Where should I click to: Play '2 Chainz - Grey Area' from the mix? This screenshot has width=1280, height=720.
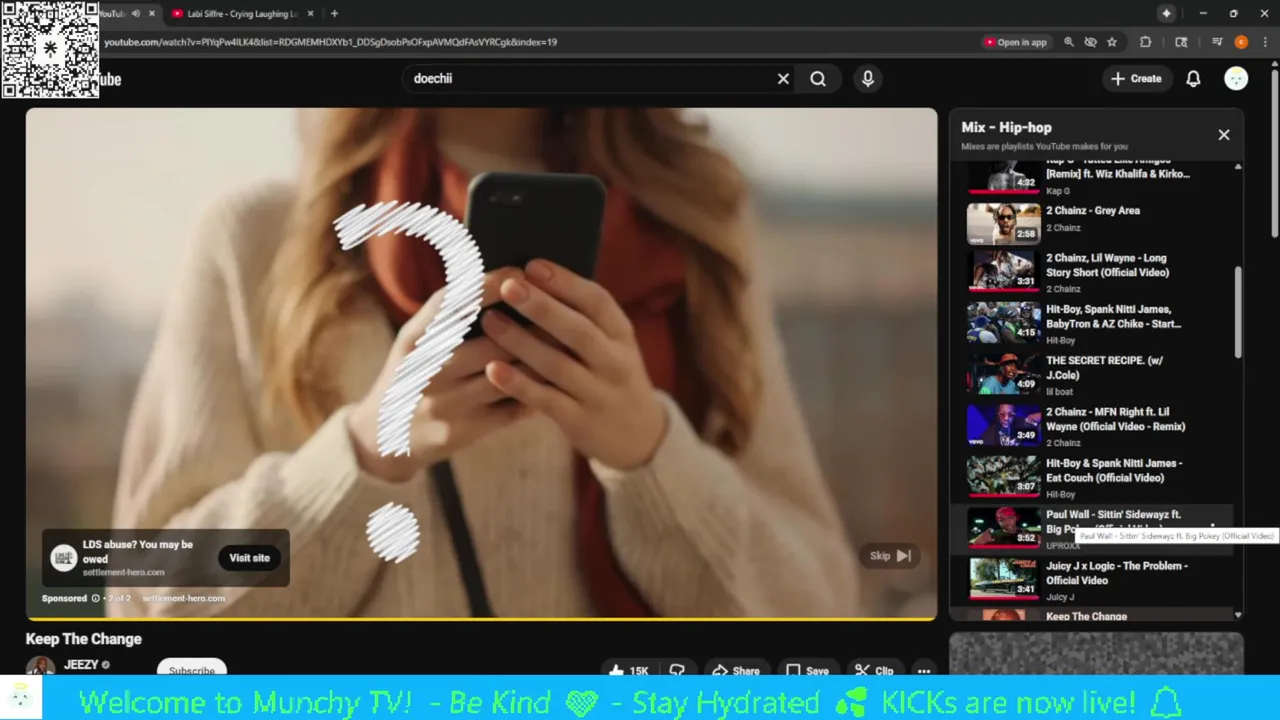[x=1100, y=220]
